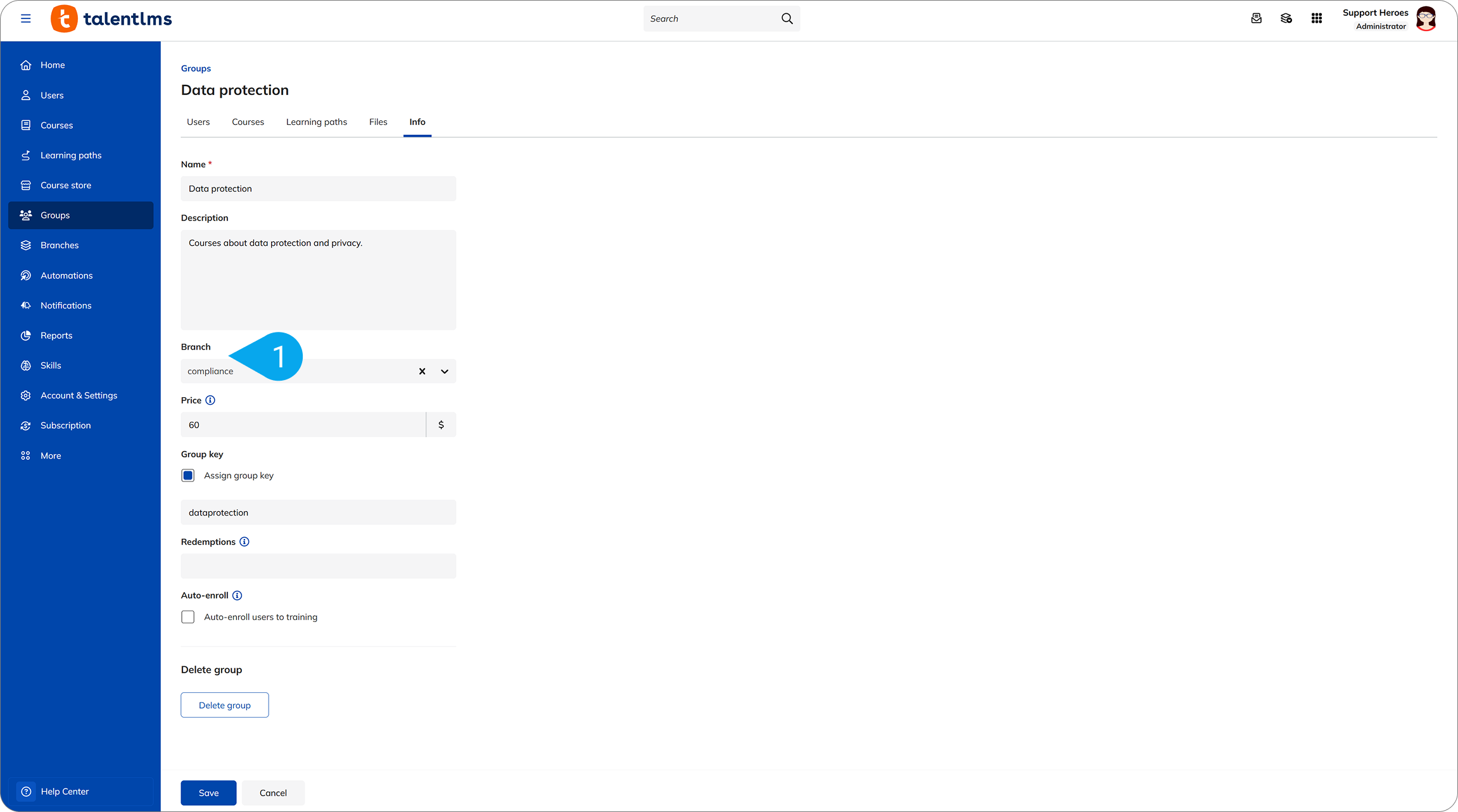
Task: Click the Groups sidebar icon
Action: tap(26, 215)
